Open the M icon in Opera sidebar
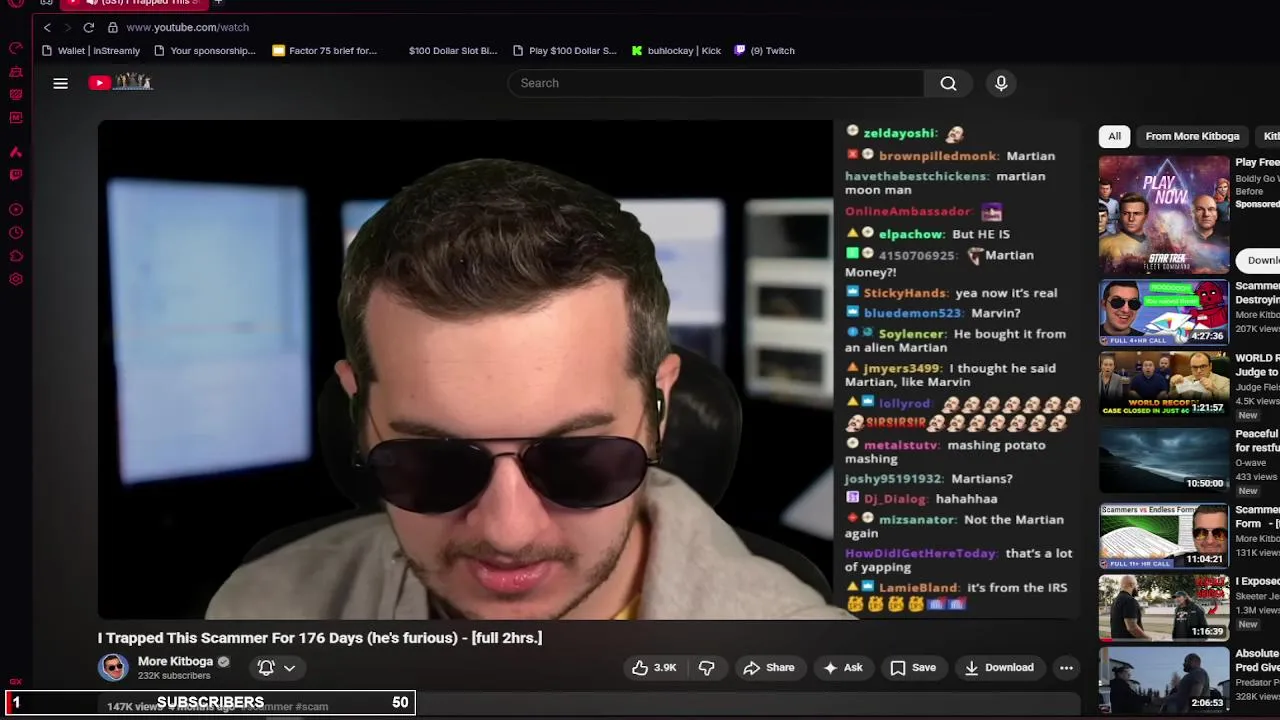Image resolution: width=1280 pixels, height=720 pixels. click(16, 117)
